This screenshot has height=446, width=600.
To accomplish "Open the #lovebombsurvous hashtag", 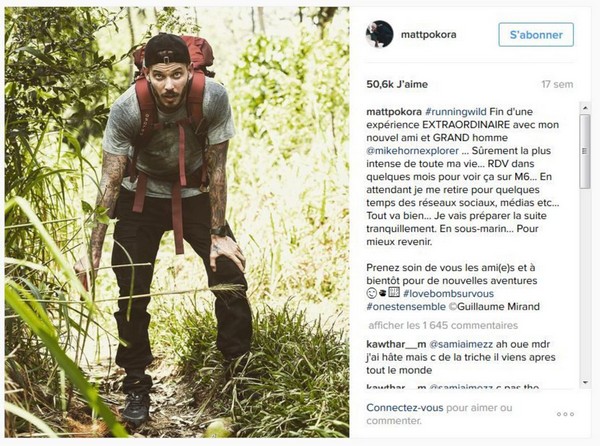I will (448, 293).
